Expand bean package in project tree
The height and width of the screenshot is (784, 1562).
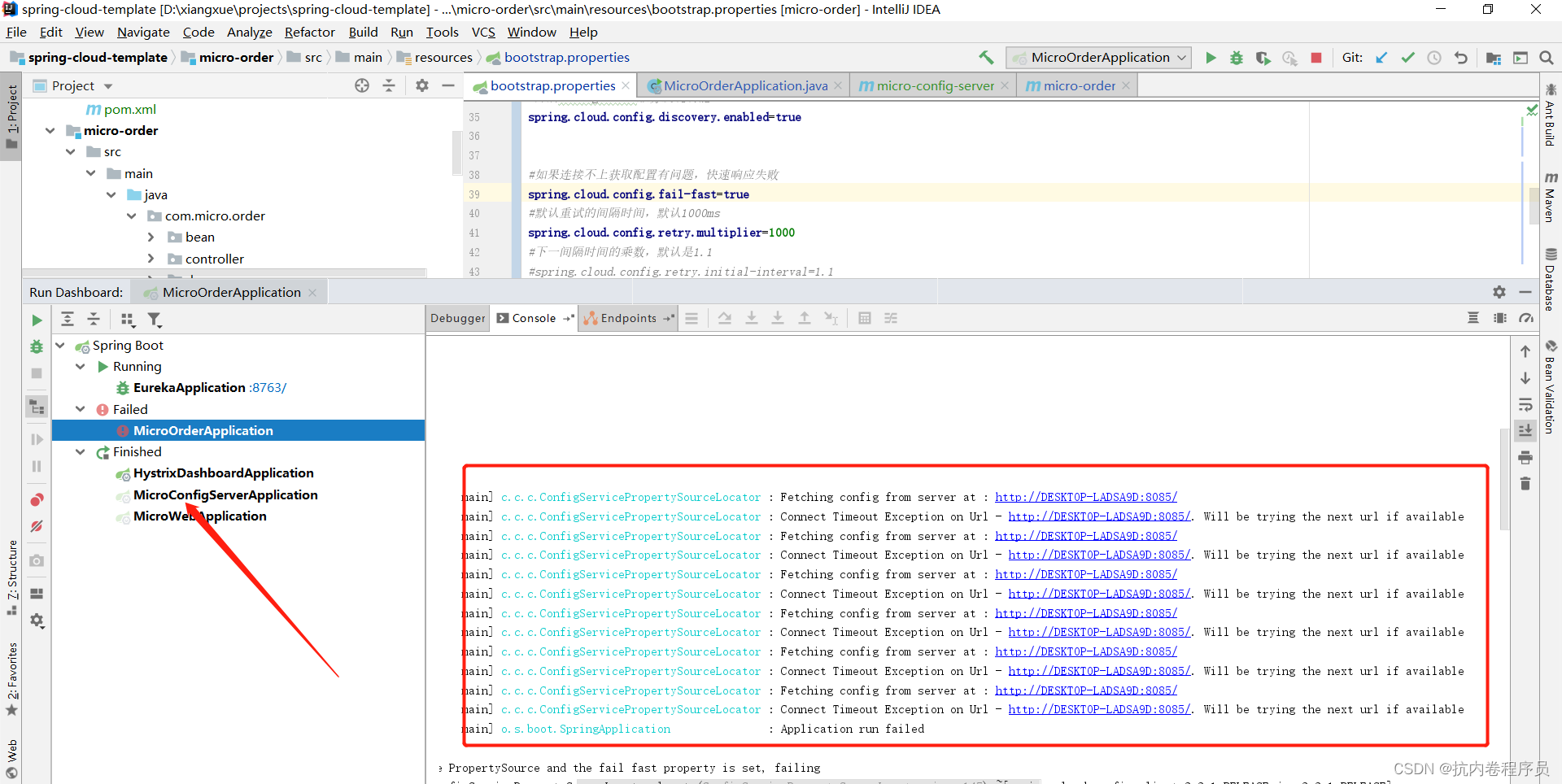point(151,237)
